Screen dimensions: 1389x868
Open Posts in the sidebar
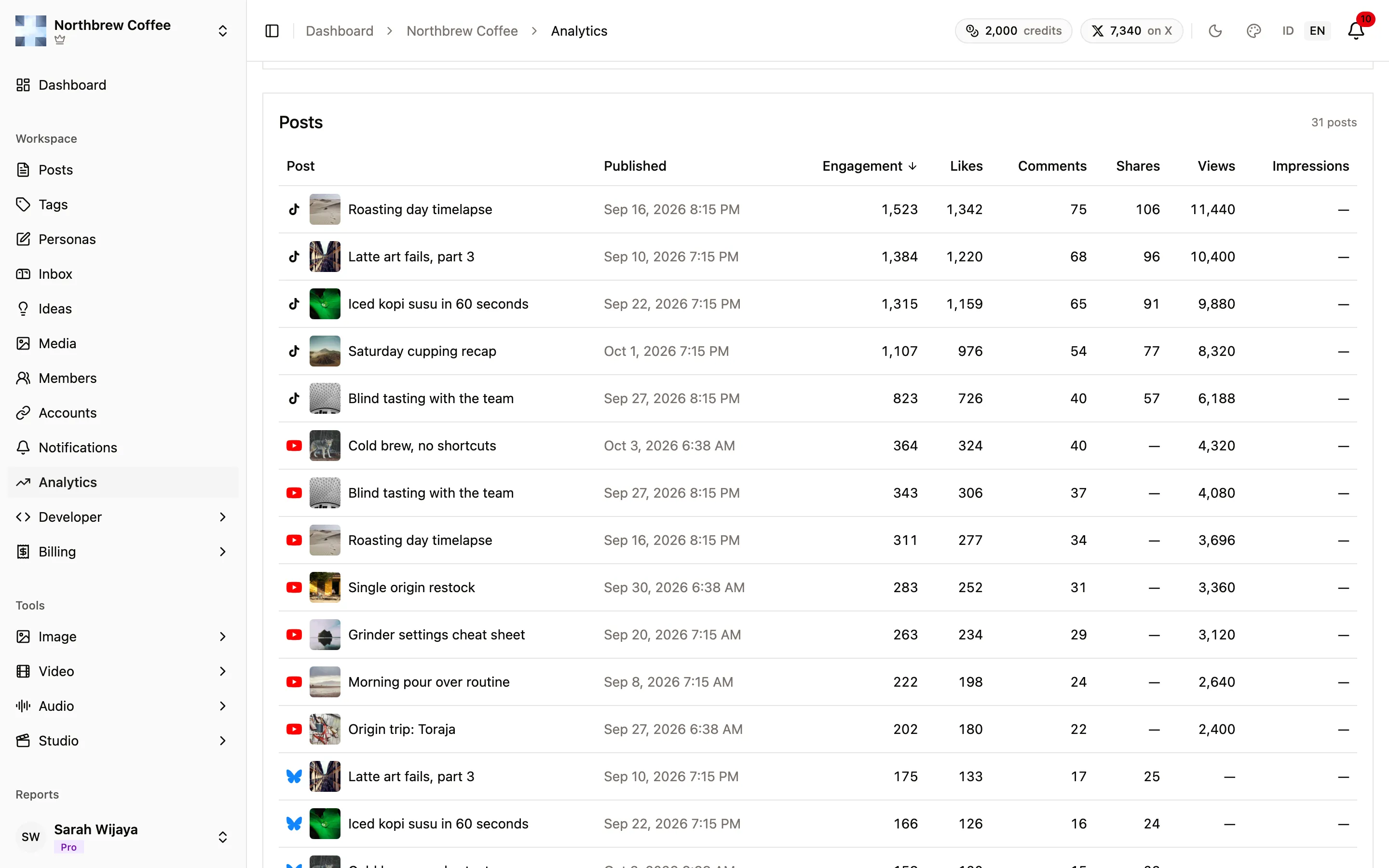click(122, 170)
